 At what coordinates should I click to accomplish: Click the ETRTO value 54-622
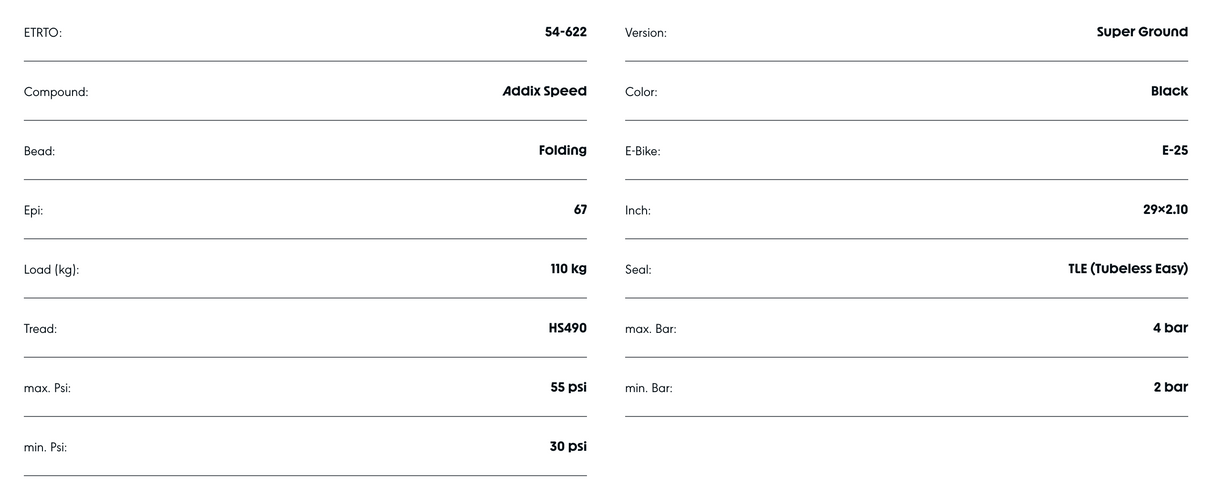click(565, 32)
